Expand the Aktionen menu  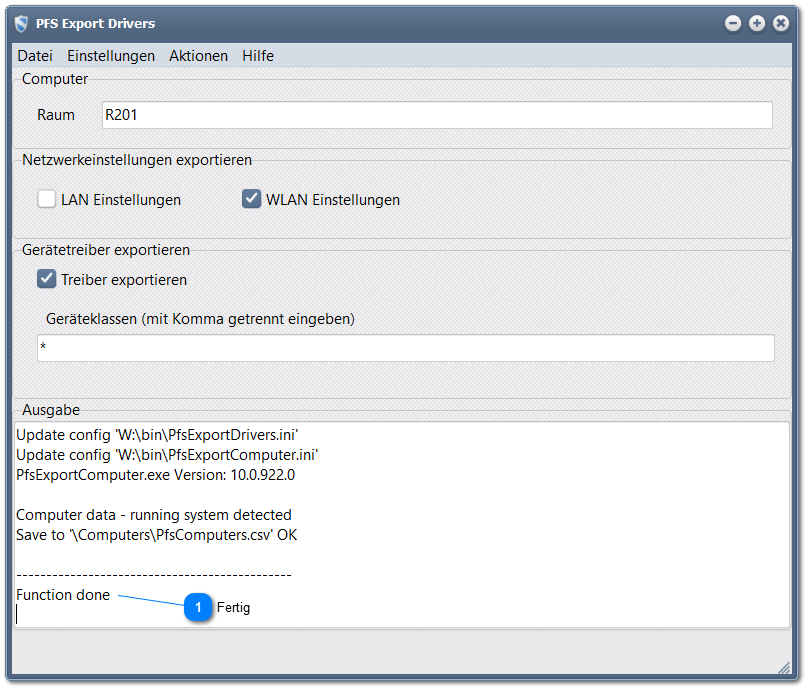[198, 56]
